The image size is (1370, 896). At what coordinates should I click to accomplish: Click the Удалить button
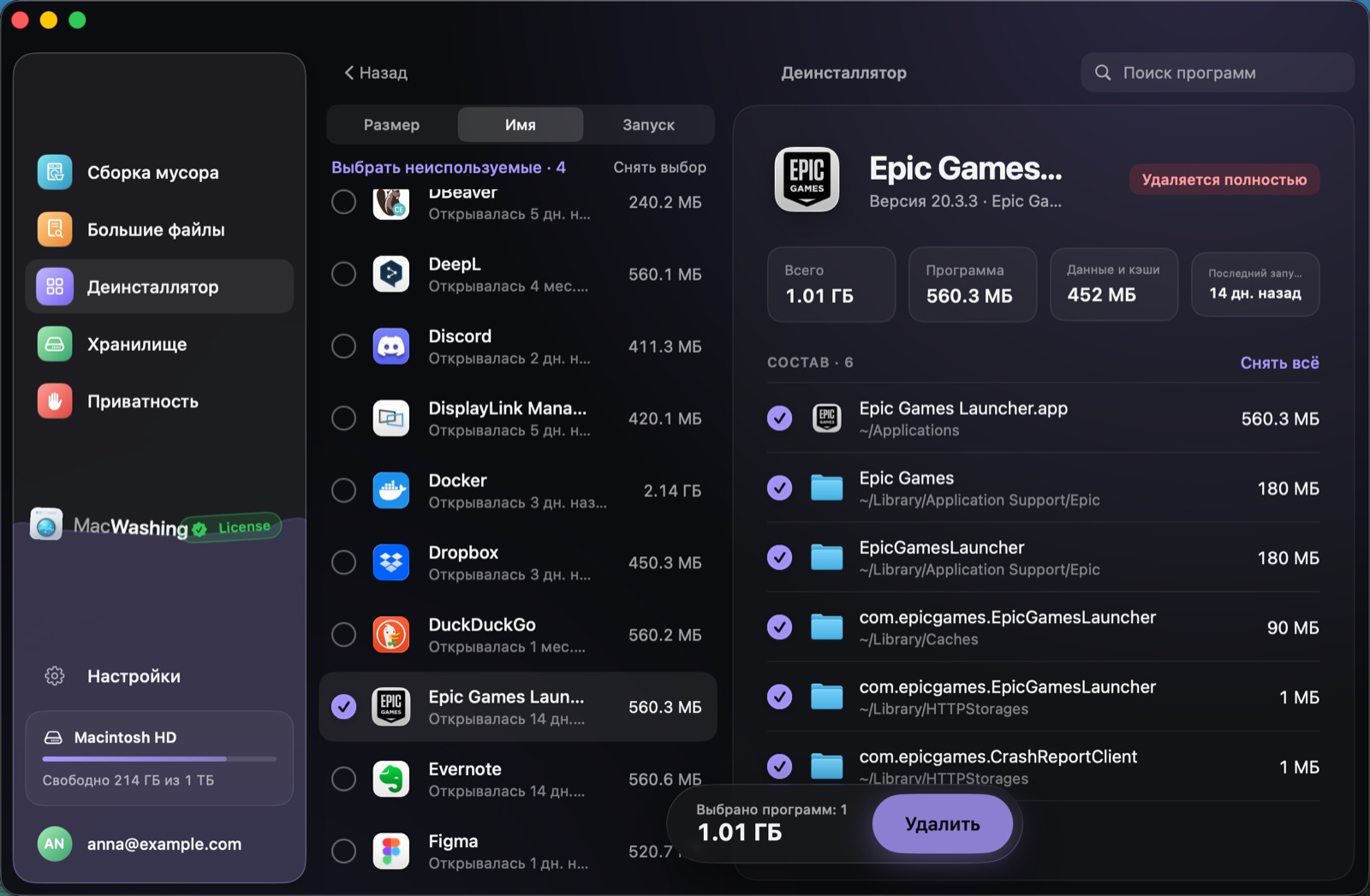[x=943, y=824]
